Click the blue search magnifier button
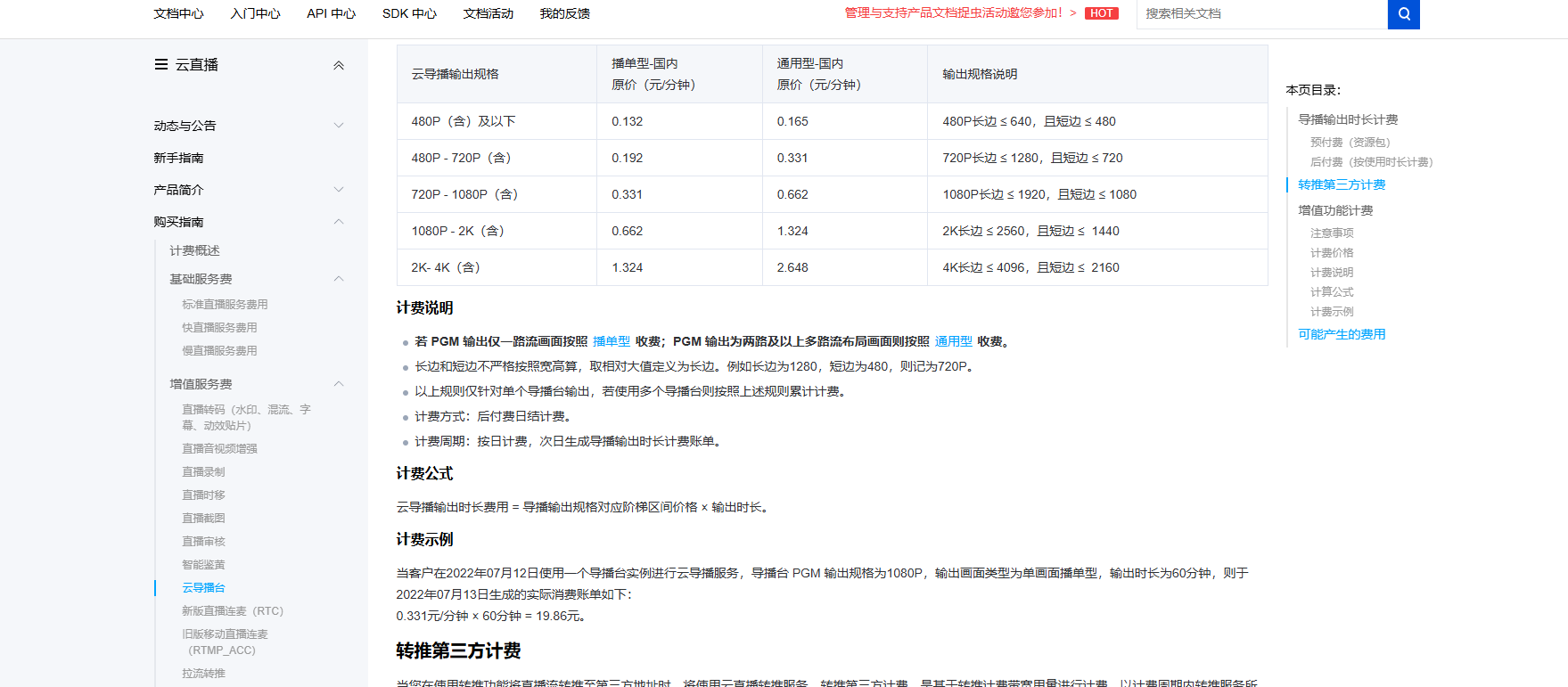The width and height of the screenshot is (1568, 687). point(1403,13)
